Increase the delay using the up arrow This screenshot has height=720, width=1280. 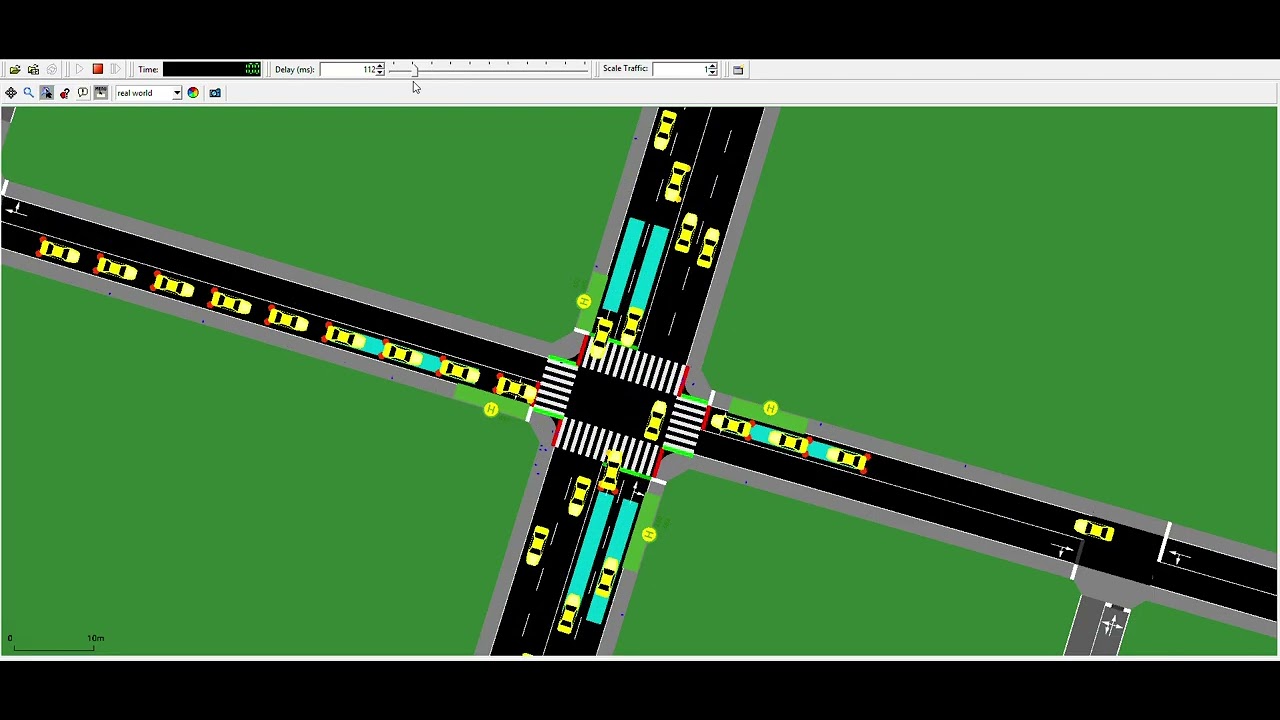pos(380,66)
